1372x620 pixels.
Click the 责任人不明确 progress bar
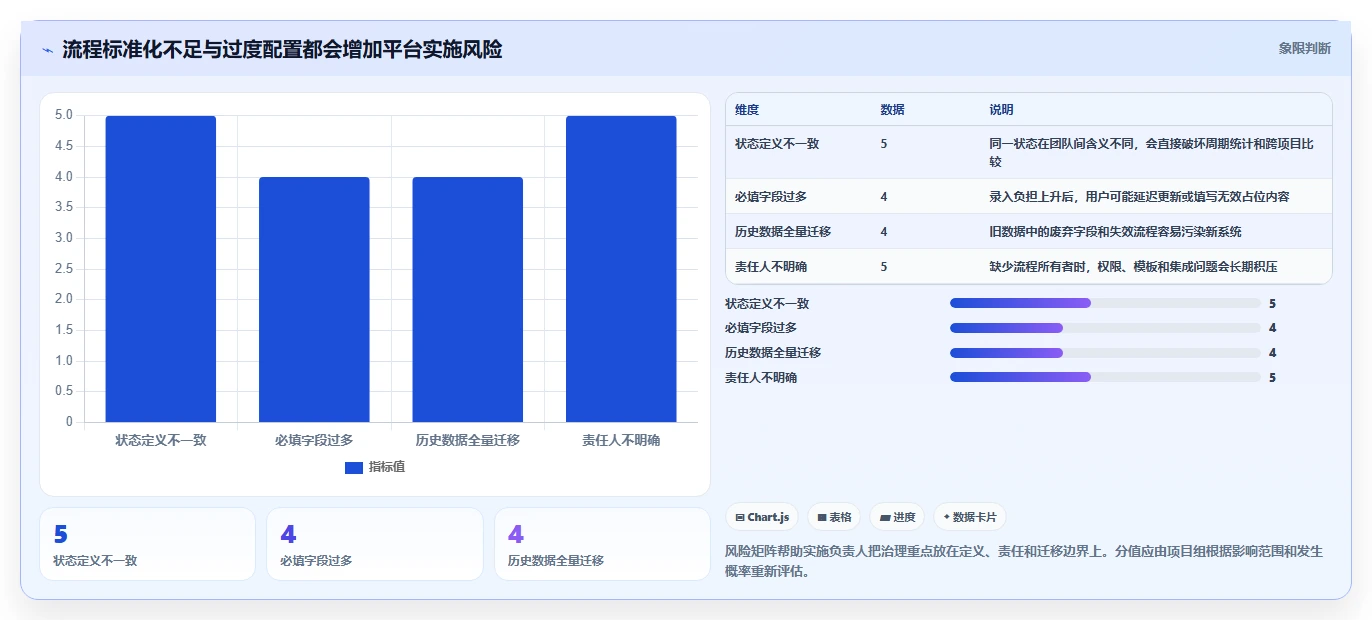coord(1105,378)
